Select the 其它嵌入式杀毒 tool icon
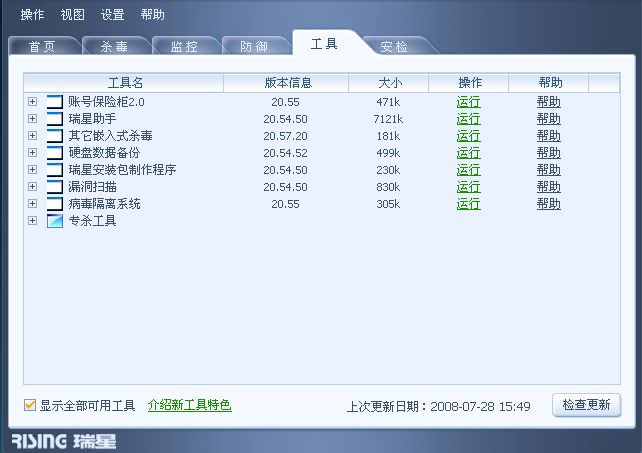This screenshot has height=453, width=642. tap(55, 136)
